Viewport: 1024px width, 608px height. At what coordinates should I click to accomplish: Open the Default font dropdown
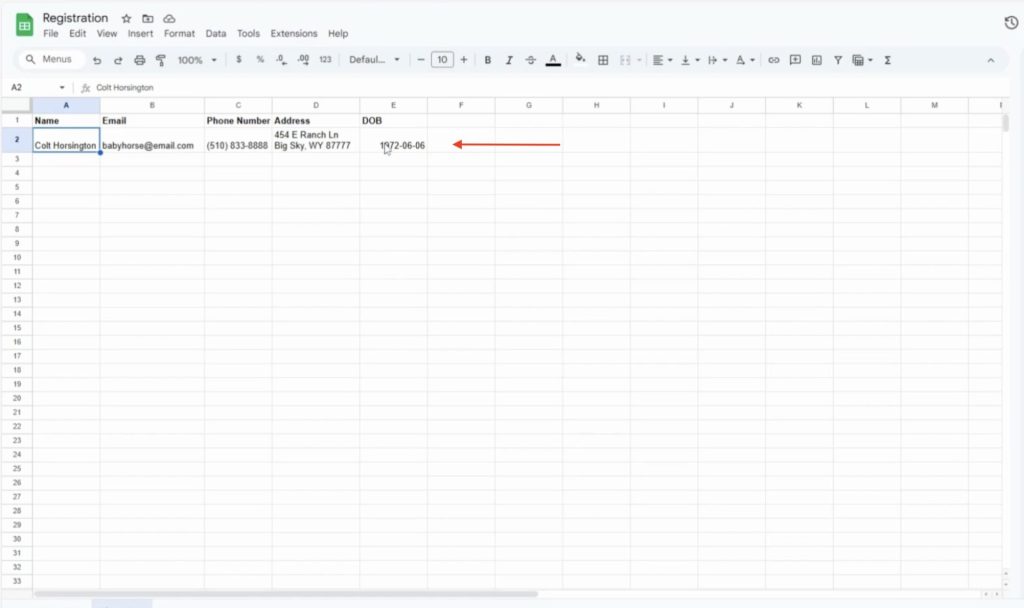pos(374,59)
